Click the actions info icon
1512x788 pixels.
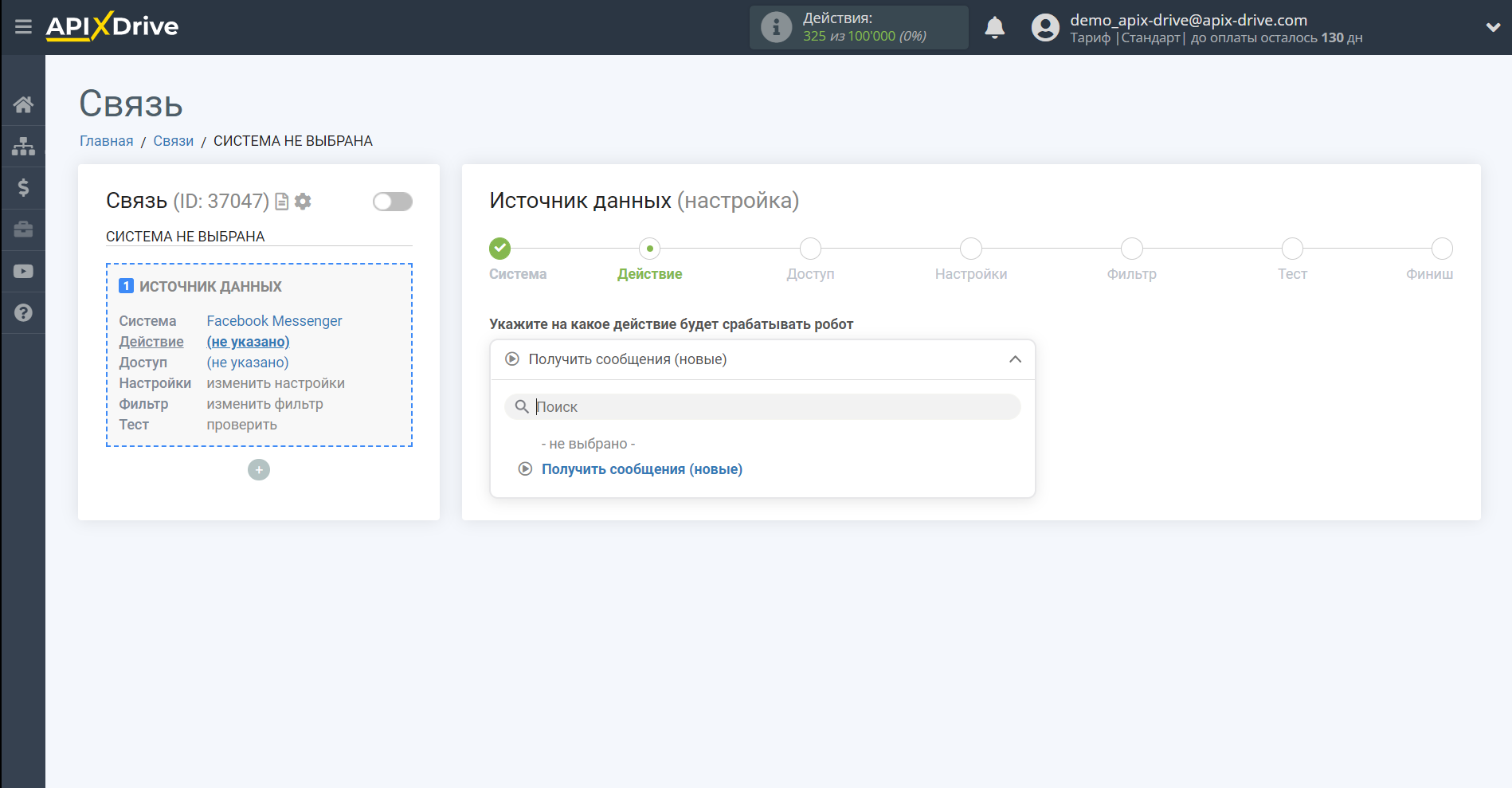pyautogui.click(x=776, y=27)
